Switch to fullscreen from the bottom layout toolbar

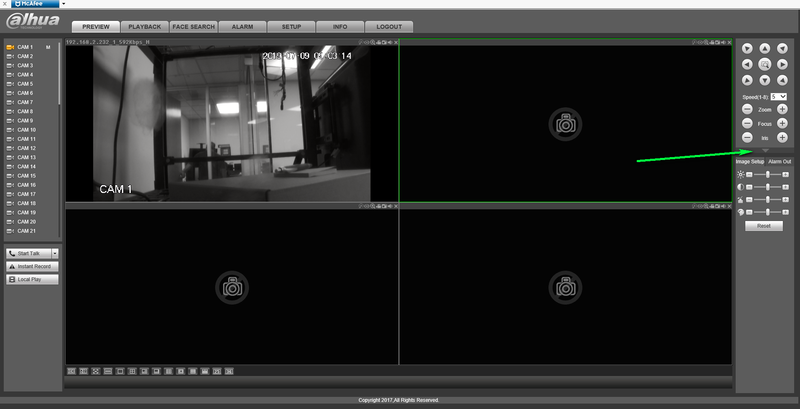(x=95, y=371)
